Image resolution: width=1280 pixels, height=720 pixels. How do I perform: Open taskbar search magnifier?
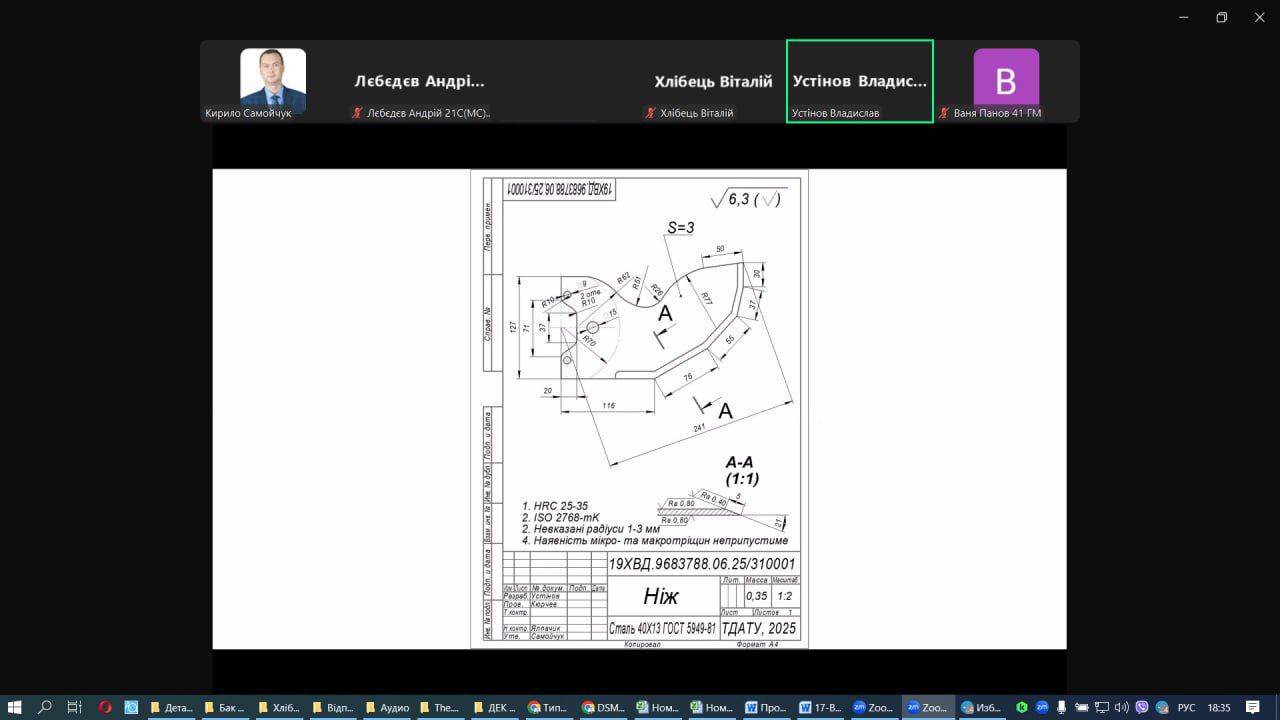coord(45,707)
